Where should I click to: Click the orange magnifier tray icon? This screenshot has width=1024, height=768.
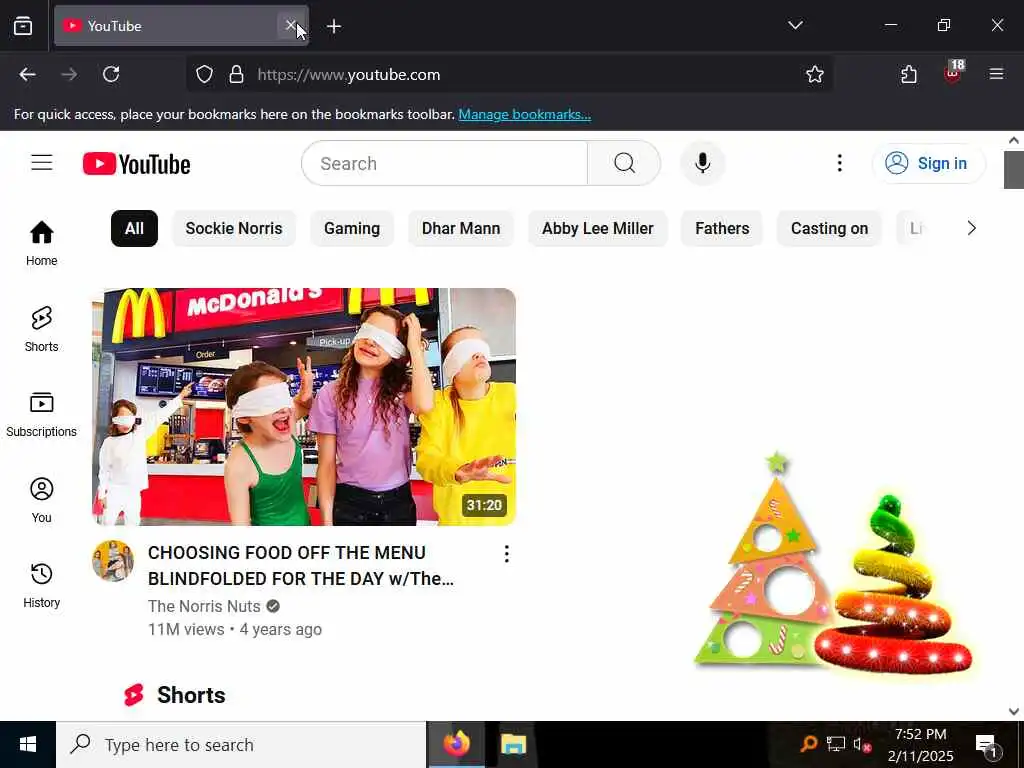808,744
